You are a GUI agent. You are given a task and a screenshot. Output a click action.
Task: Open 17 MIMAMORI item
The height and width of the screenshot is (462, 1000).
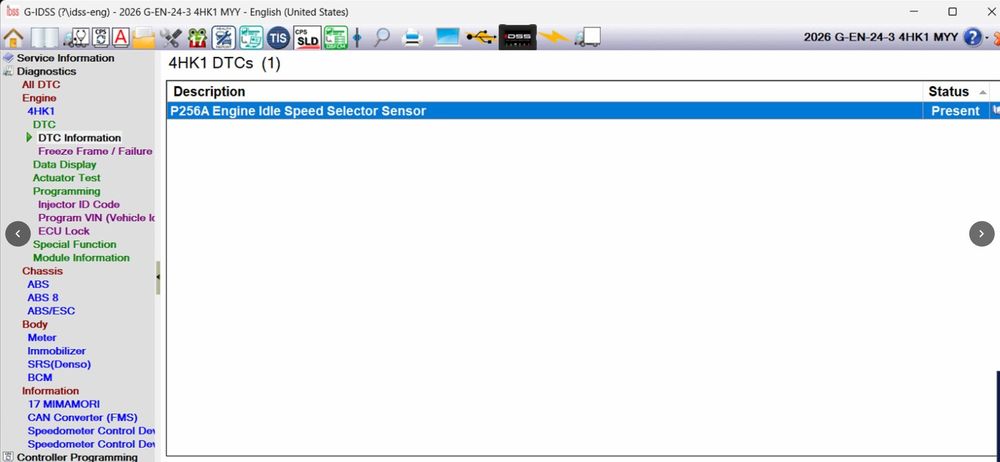click(x=63, y=405)
